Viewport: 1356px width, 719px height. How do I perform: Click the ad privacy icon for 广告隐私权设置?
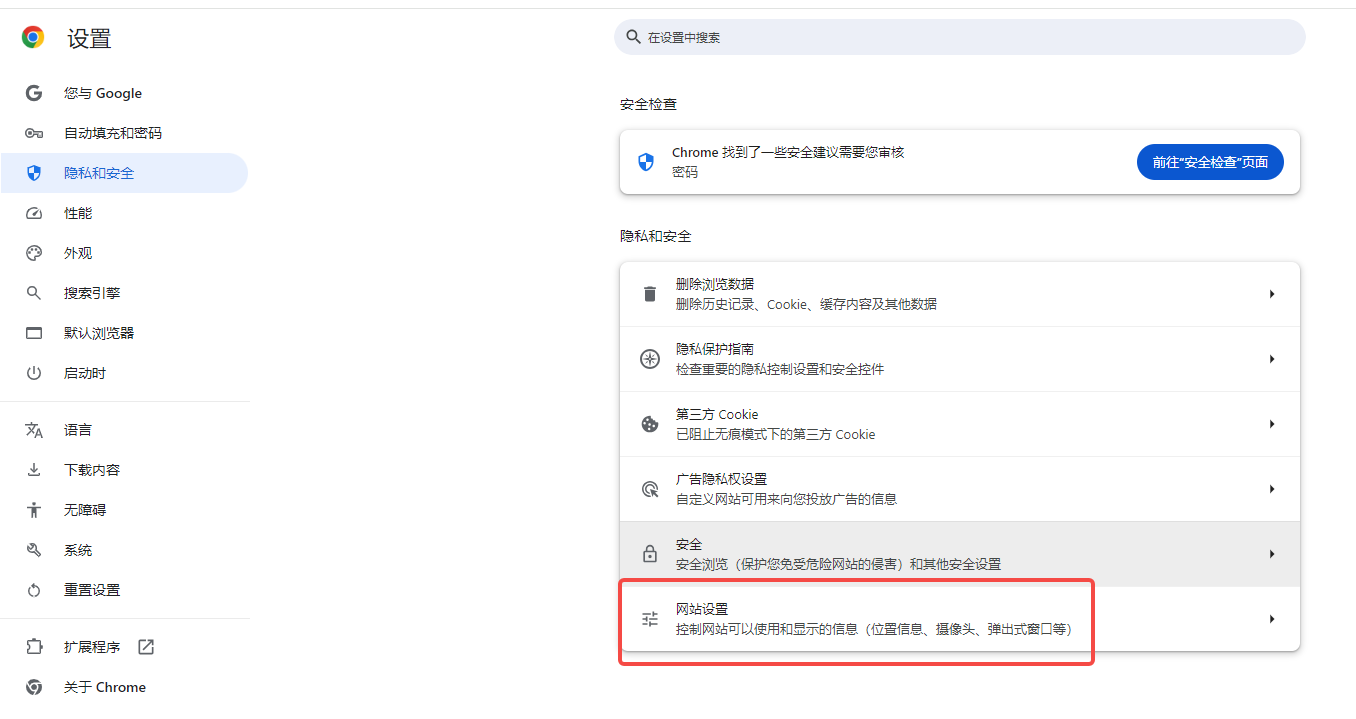click(650, 489)
